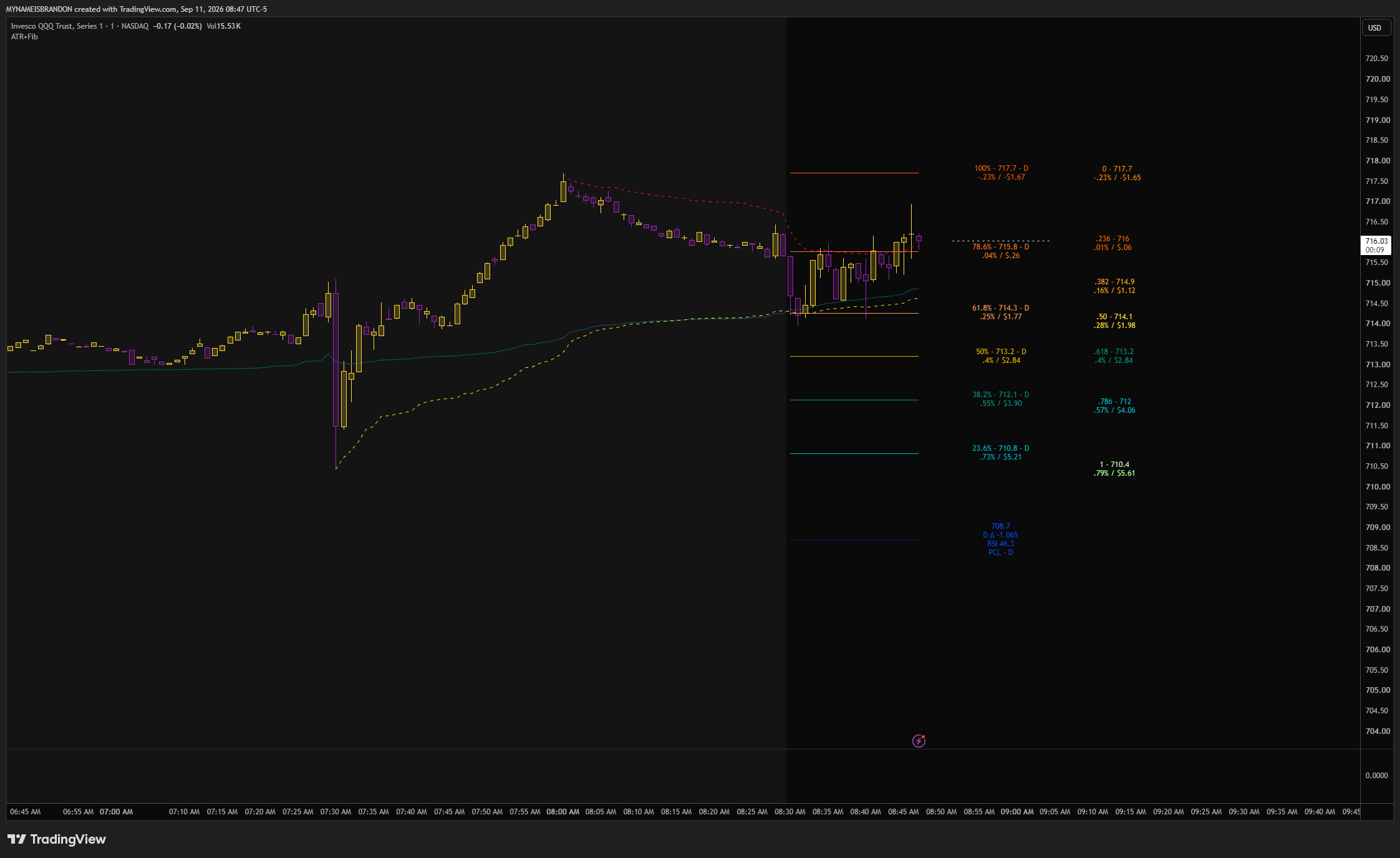The width and height of the screenshot is (1400, 858).
Task: Click the 07:00 AM time axis label
Action: (x=116, y=812)
